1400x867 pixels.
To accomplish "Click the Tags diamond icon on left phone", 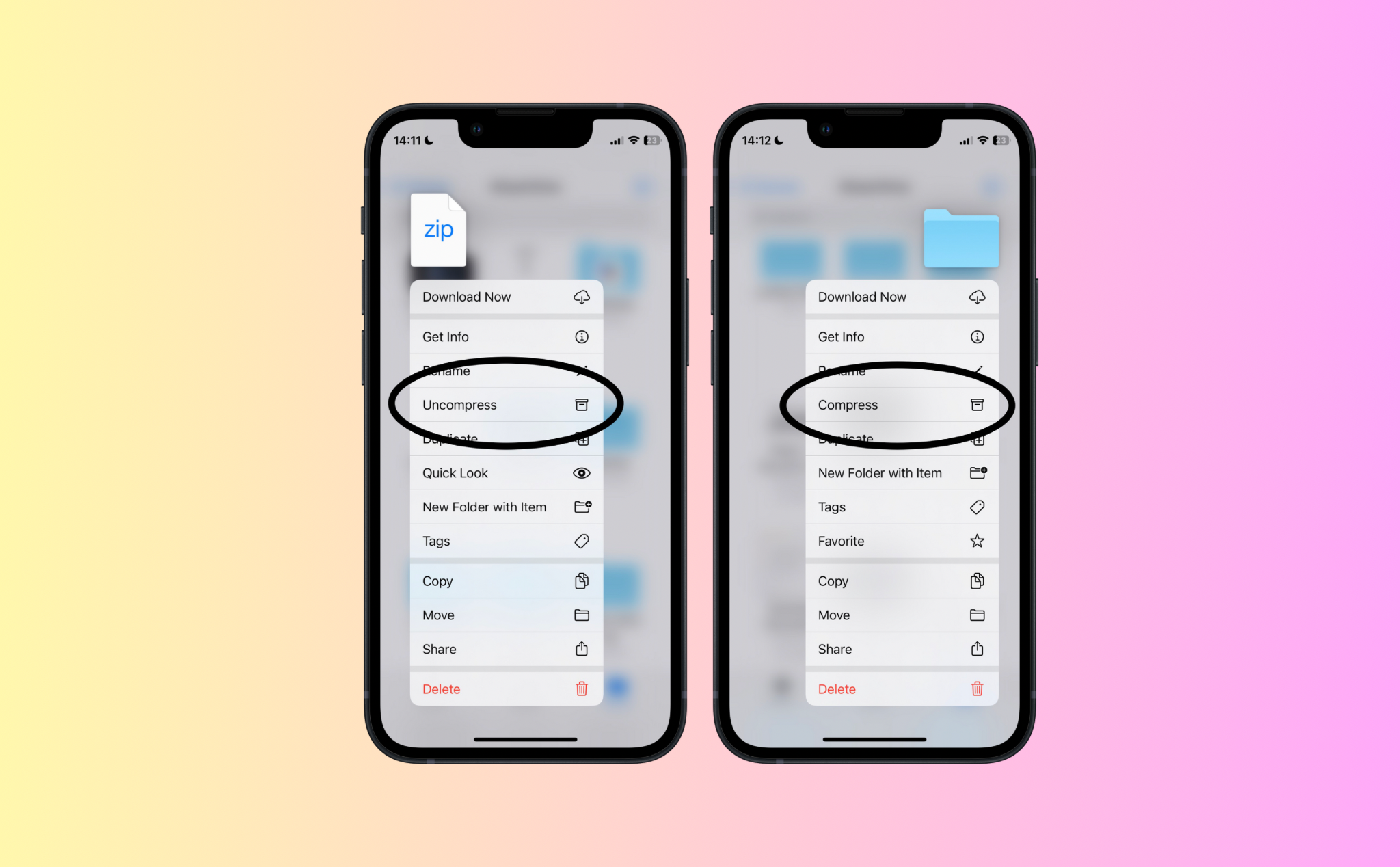I will [580, 541].
